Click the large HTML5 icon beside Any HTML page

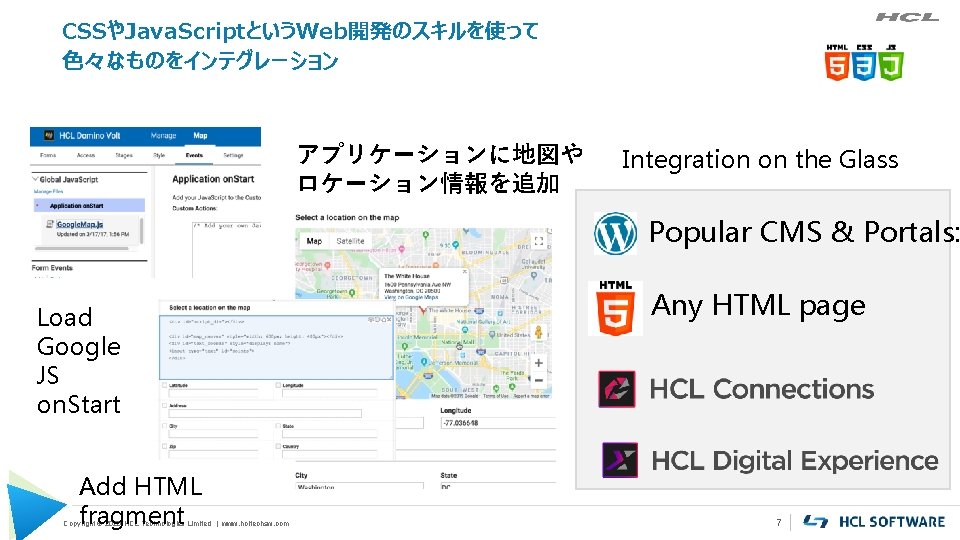coord(615,308)
